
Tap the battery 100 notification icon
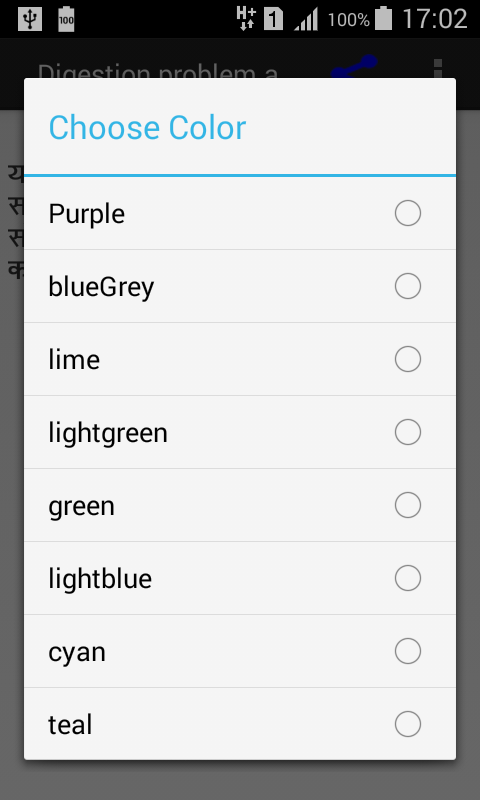point(66,19)
